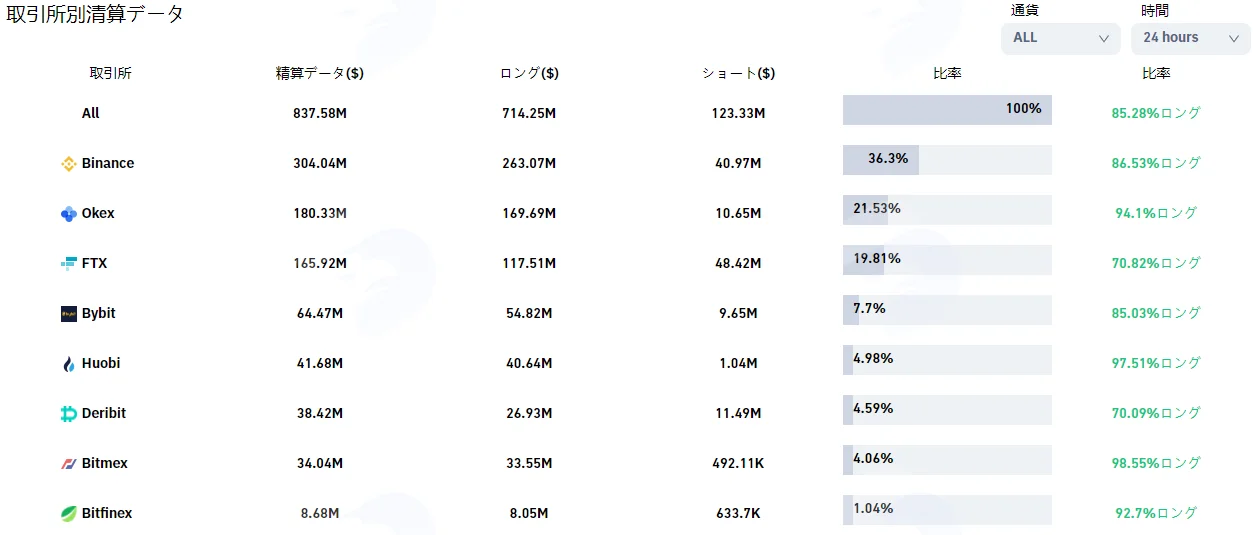Click the Huobi flame logo icon

69,364
